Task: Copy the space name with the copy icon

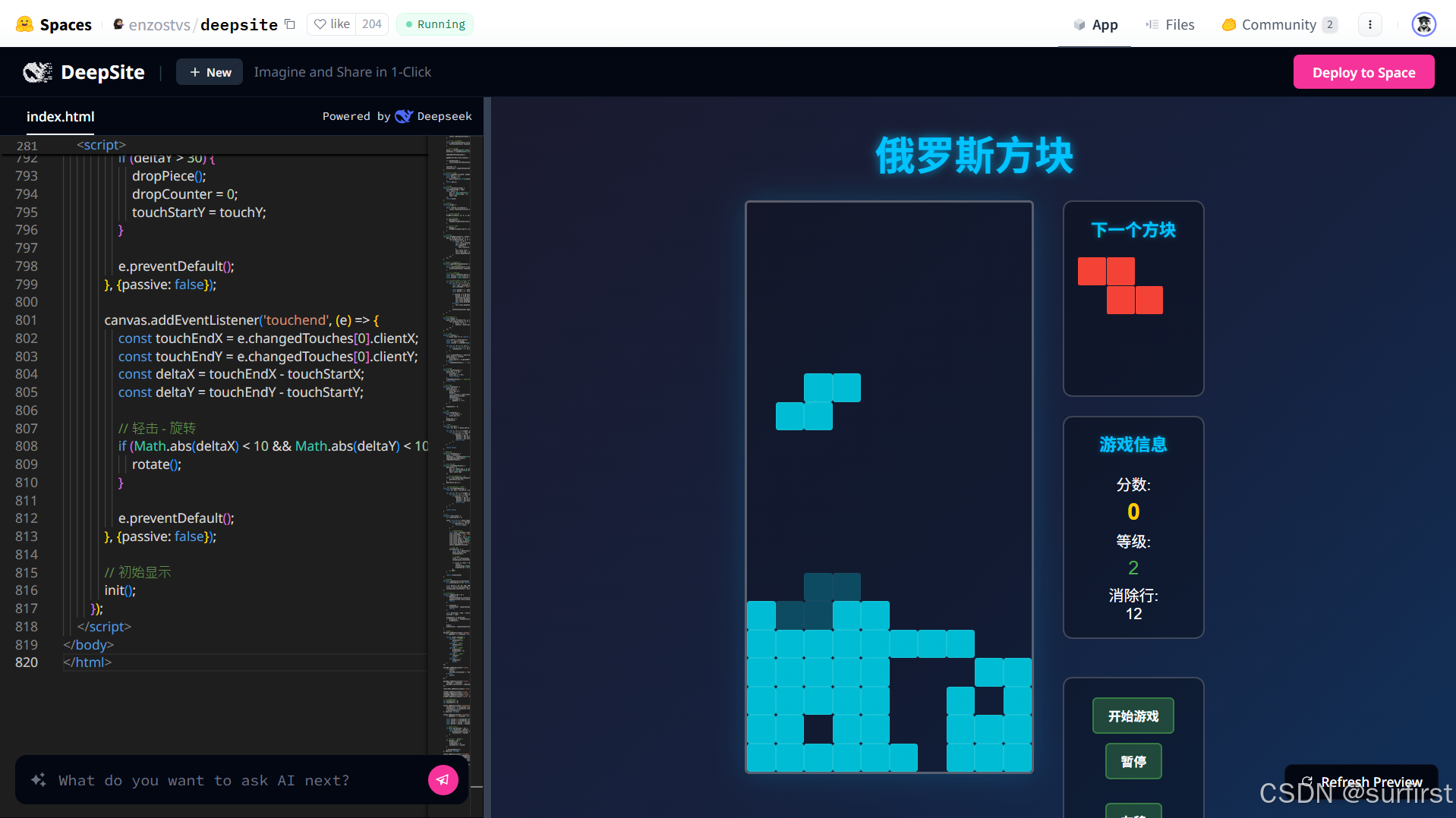Action: coord(290,24)
